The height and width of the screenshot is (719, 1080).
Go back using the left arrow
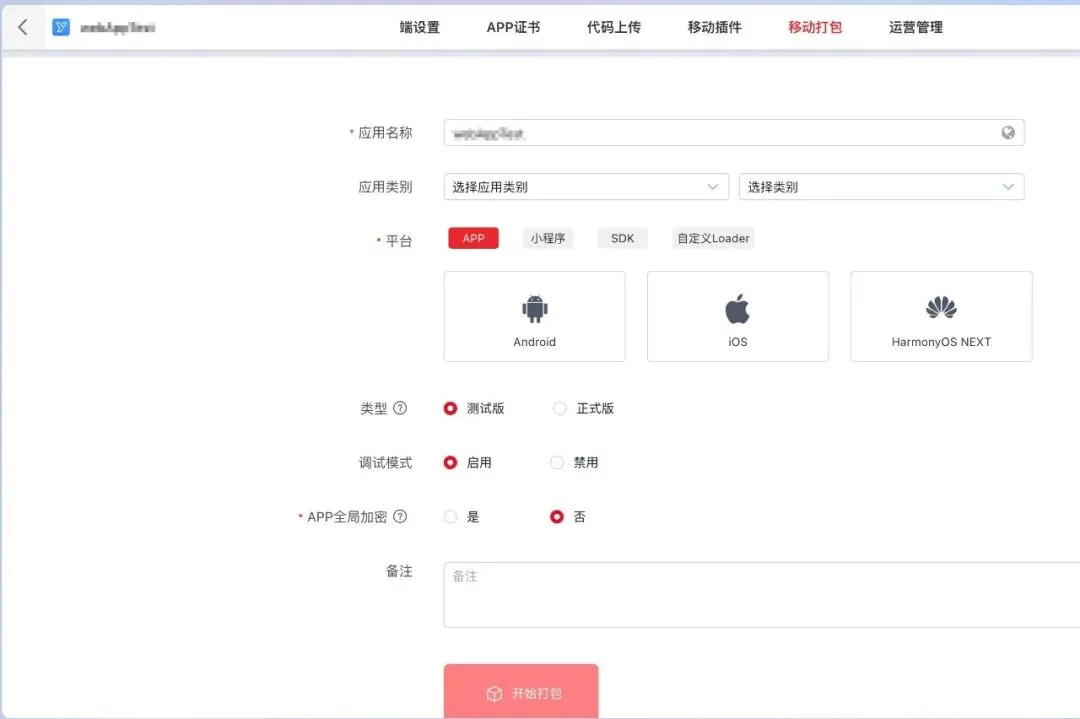click(23, 27)
